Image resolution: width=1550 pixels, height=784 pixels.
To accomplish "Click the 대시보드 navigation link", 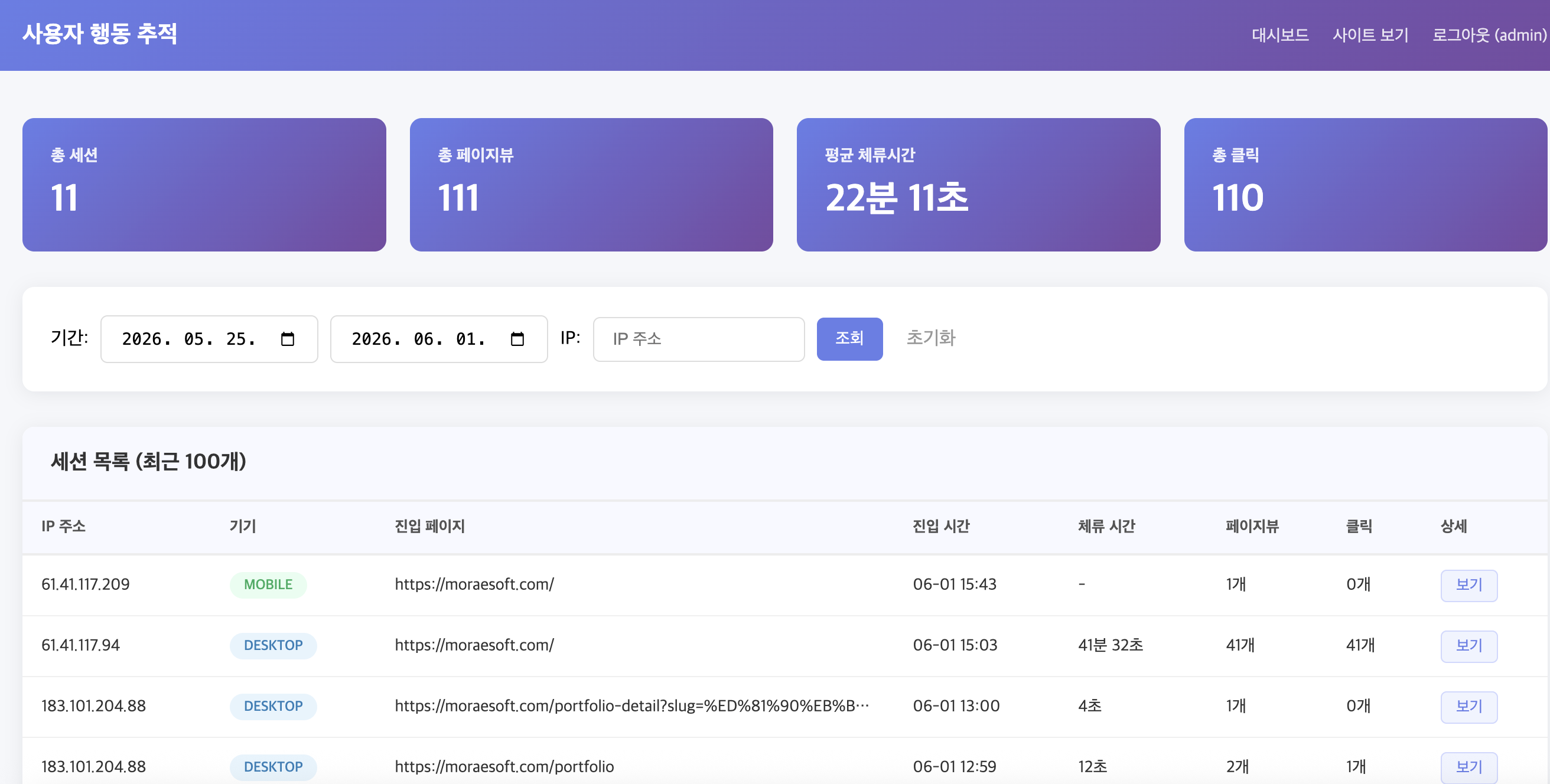I will click(x=1280, y=35).
